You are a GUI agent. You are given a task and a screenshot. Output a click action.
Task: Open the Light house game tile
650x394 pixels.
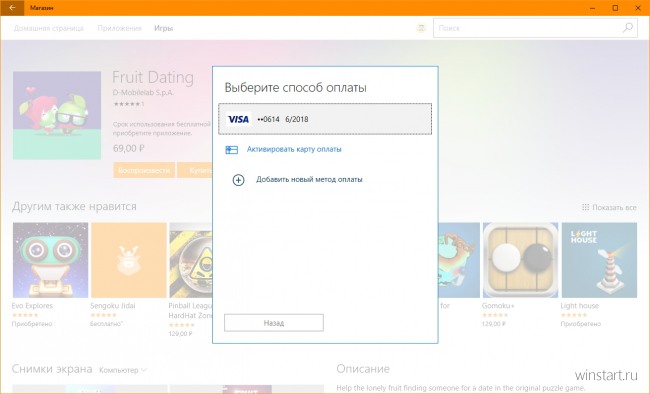pyautogui.click(x=599, y=260)
